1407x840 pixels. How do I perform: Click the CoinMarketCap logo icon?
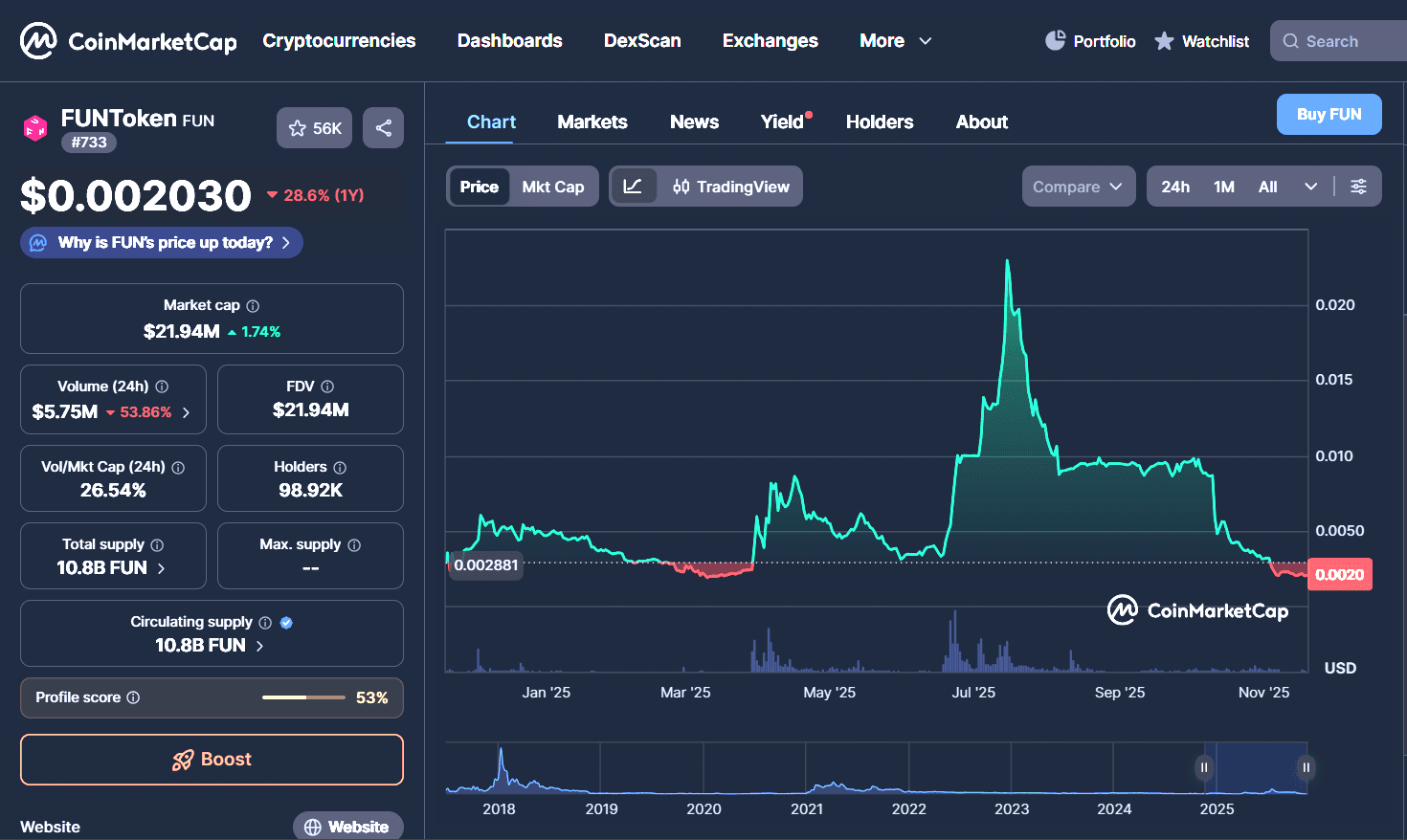pos(38,41)
